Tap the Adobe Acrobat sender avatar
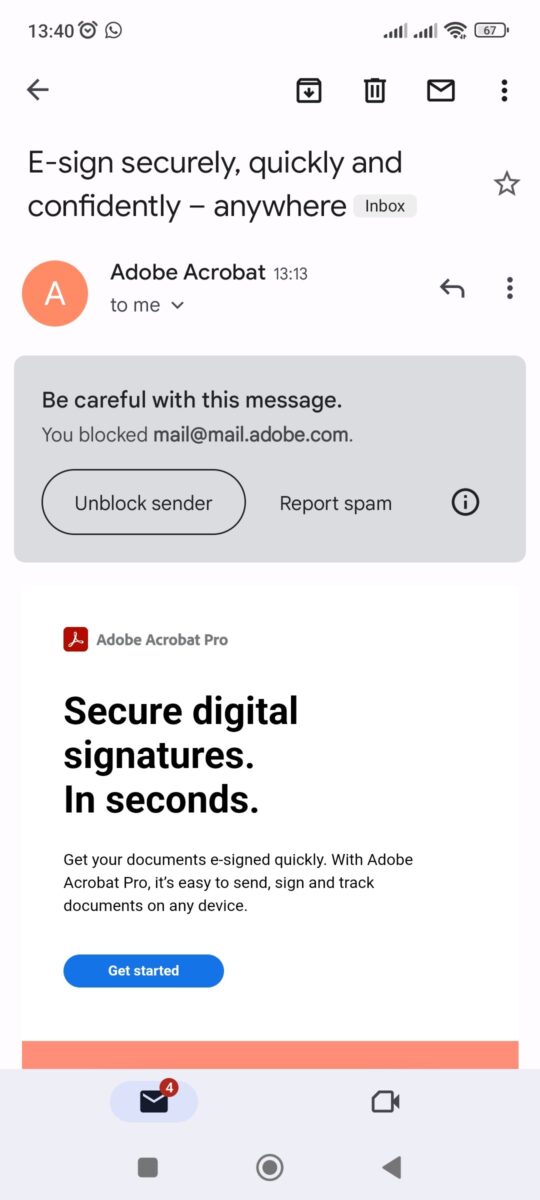This screenshot has width=540, height=1200. (55, 292)
